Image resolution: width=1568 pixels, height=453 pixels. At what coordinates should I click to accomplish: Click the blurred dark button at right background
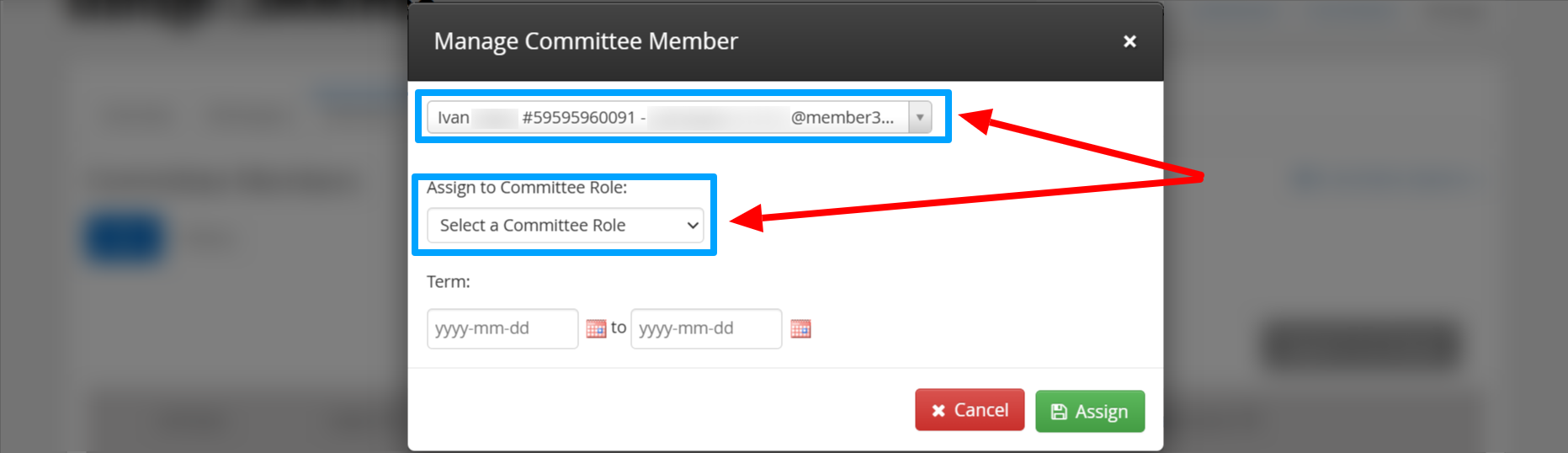point(1361,345)
